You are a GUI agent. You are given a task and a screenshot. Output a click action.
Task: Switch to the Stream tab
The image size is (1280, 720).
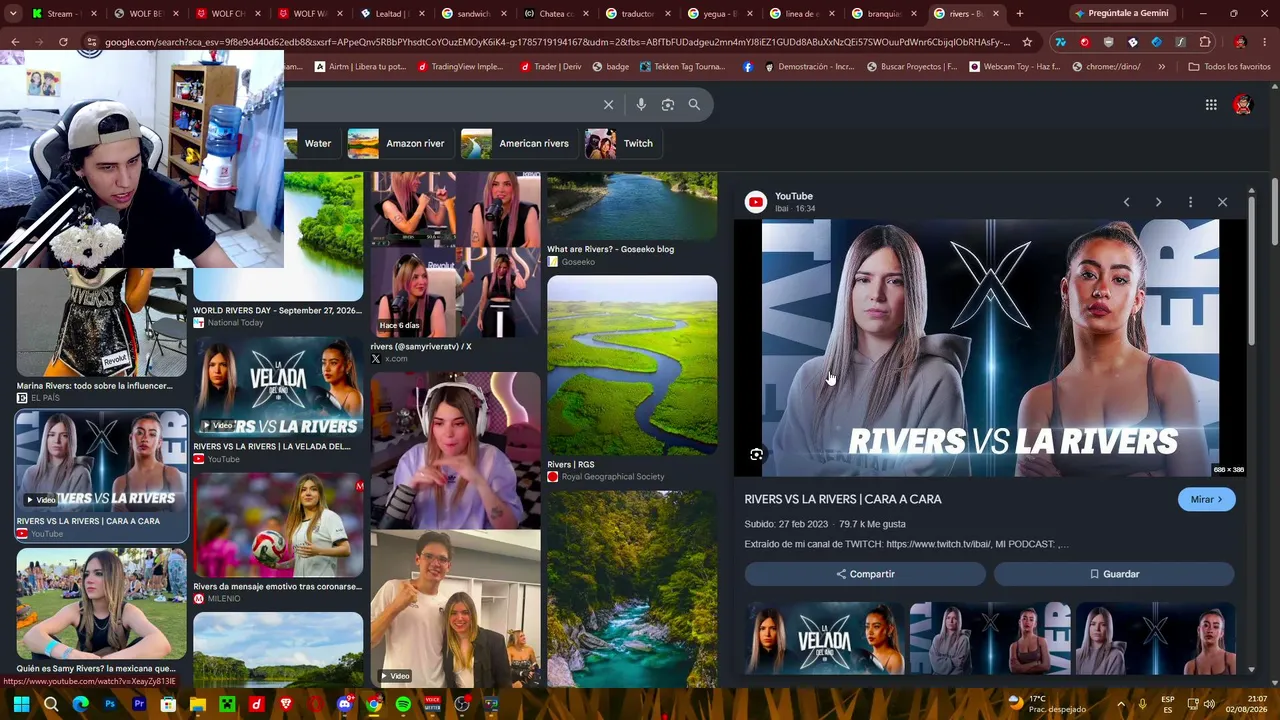pyautogui.click(x=63, y=14)
